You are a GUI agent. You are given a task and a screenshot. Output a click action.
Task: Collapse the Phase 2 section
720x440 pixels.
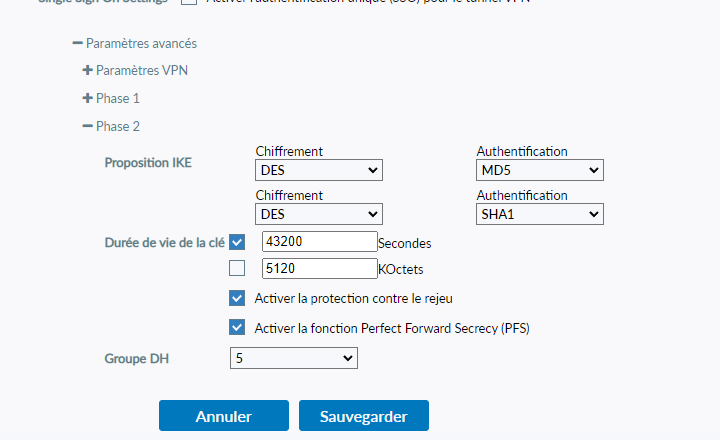(x=87, y=126)
